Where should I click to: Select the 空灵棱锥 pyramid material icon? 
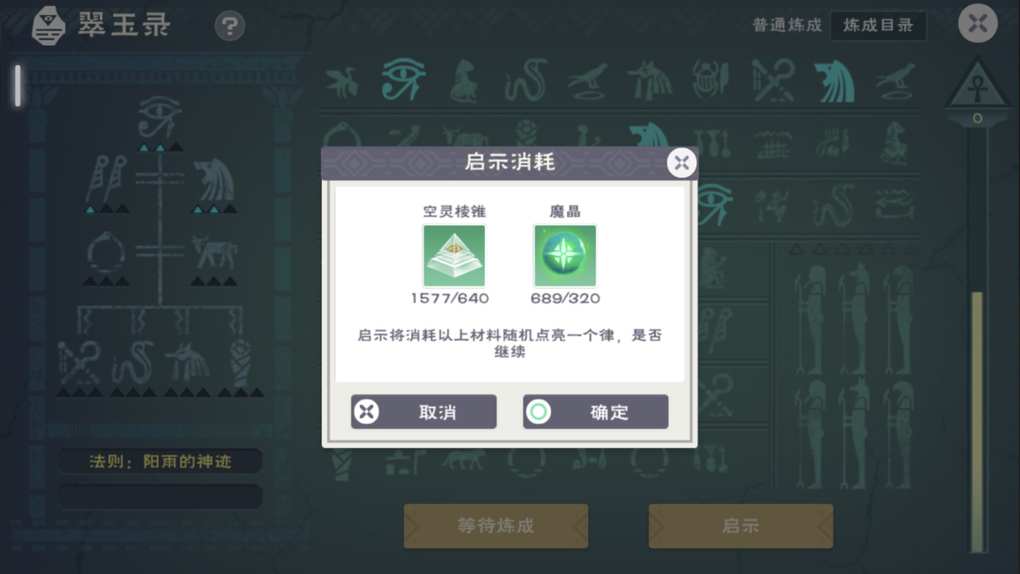[x=454, y=255]
